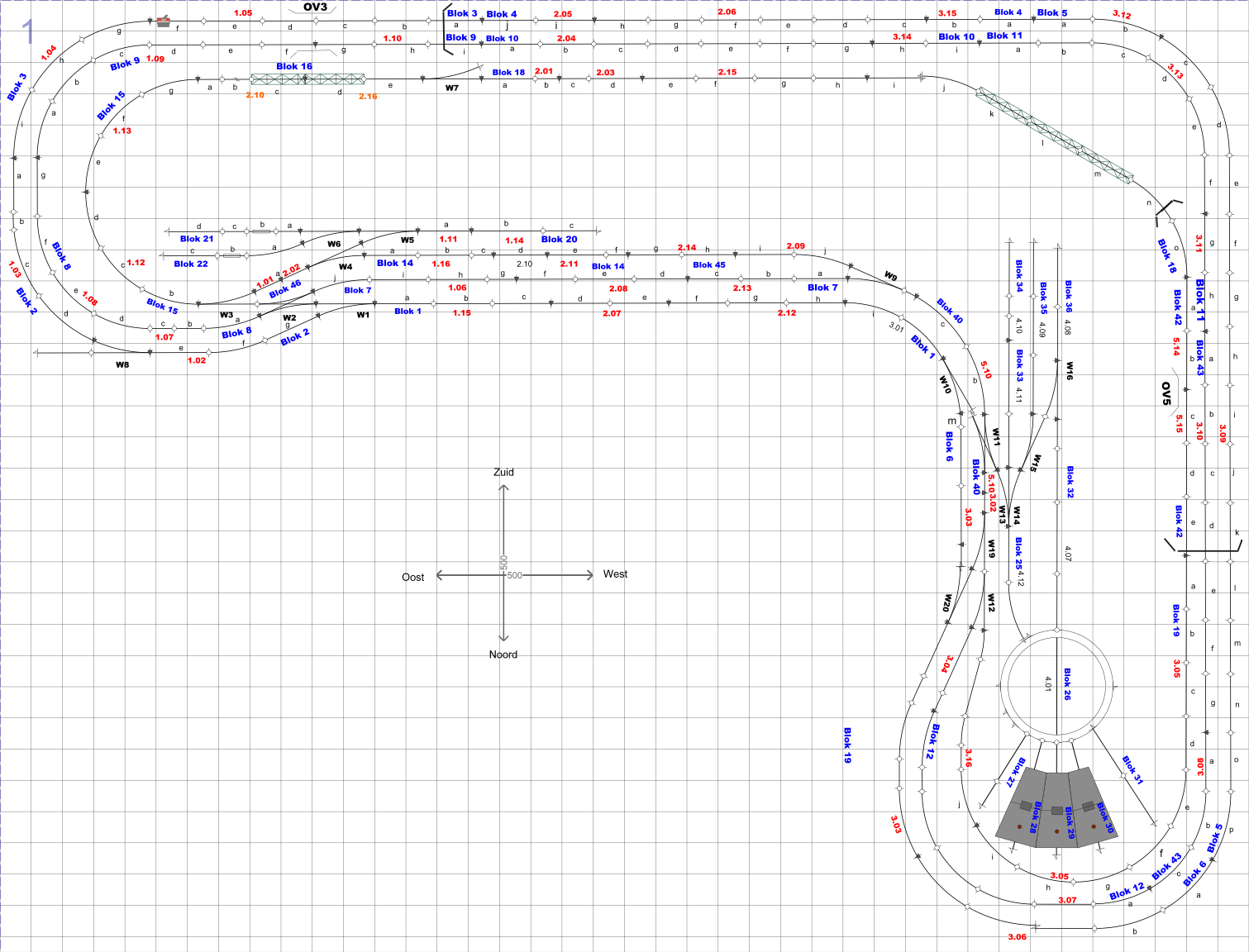Click the red buffer stop icon on top track
This screenshot has width=1249, height=952.
(164, 21)
